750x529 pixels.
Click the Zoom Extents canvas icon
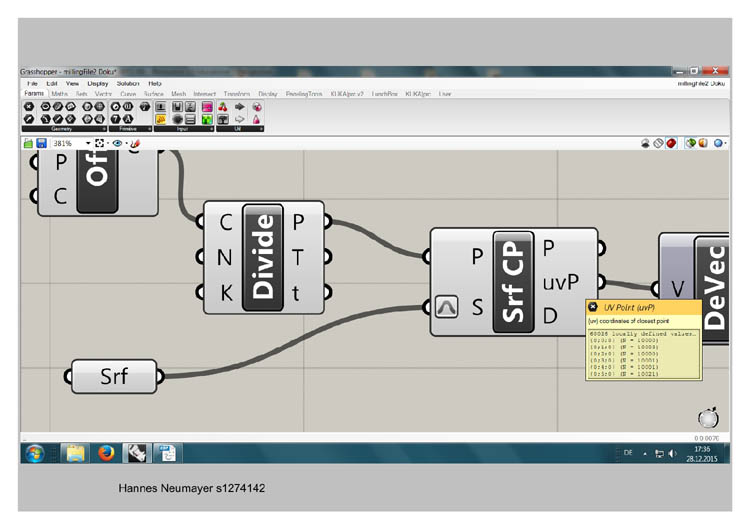tap(99, 143)
